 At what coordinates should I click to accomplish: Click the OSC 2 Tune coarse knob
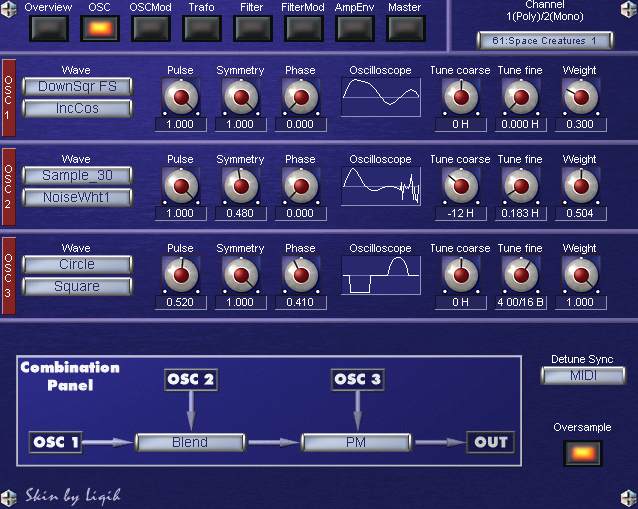[x=460, y=187]
